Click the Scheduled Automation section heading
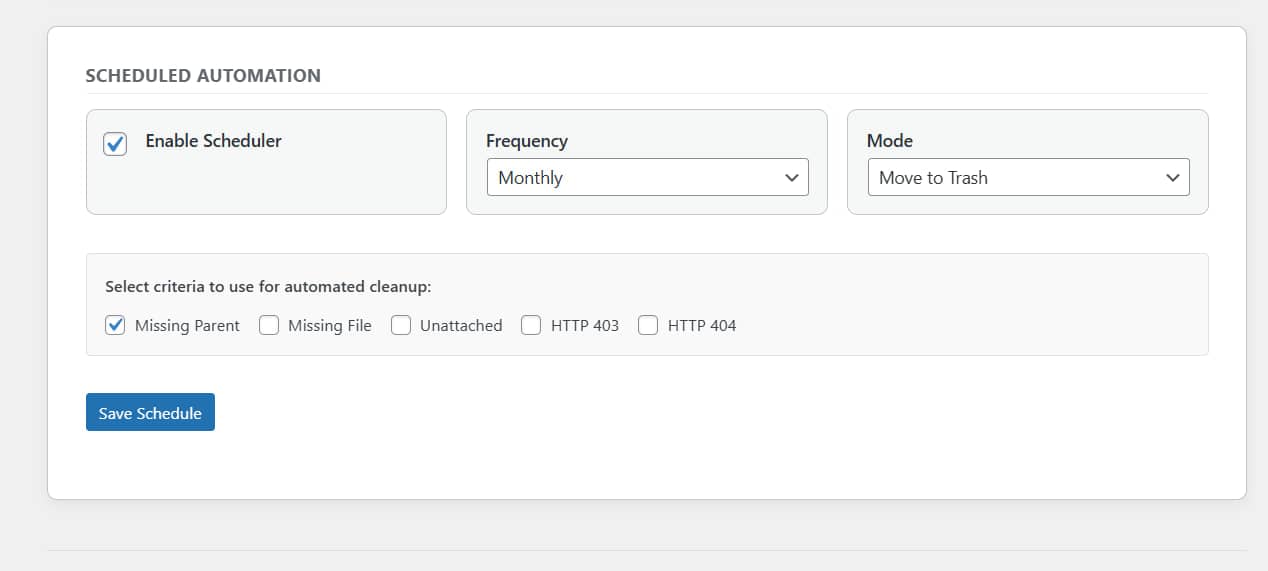The height and width of the screenshot is (571, 1268). pos(203,76)
